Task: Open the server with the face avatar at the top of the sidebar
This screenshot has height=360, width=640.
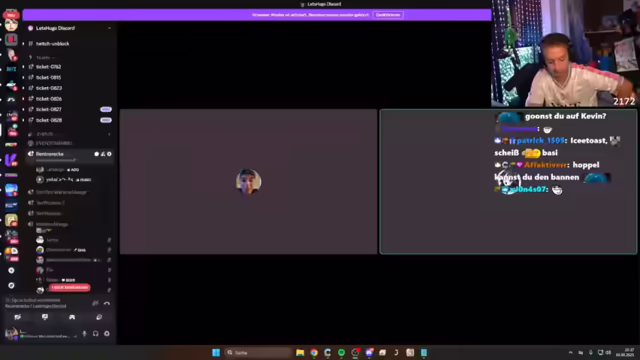Action: pos(11,24)
